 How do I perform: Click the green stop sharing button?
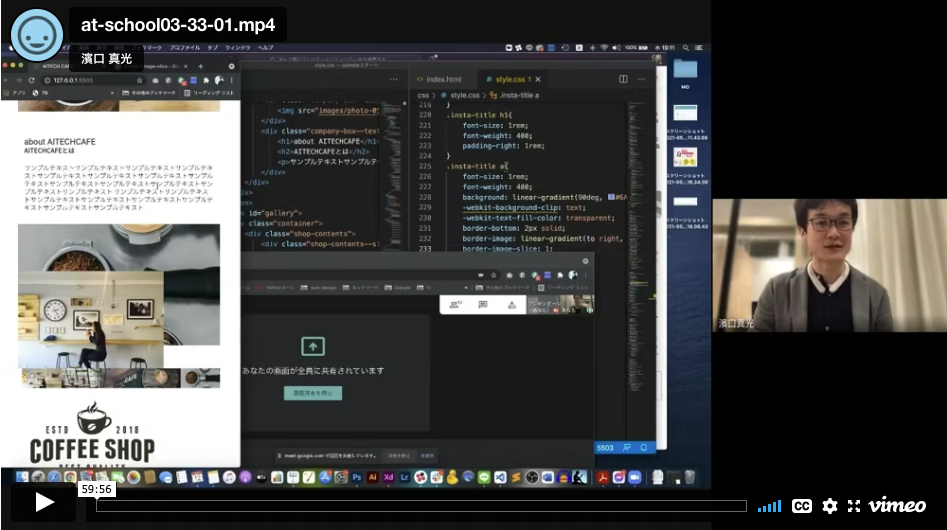(x=312, y=393)
